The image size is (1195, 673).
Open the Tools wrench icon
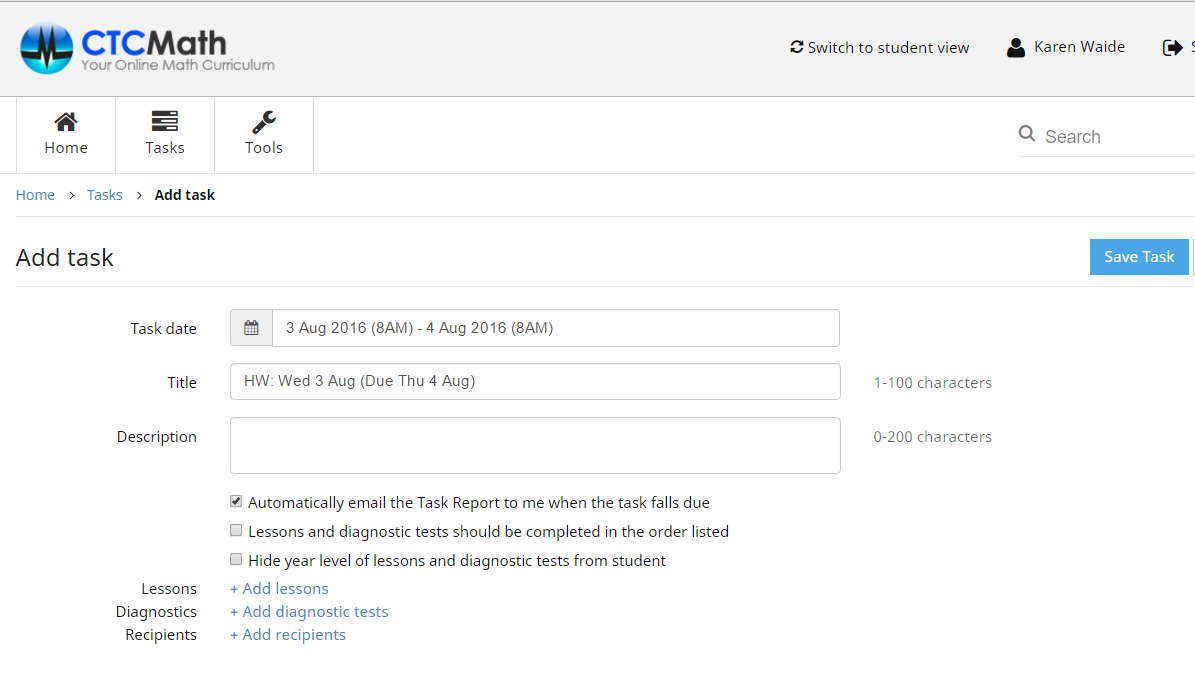[x=264, y=122]
